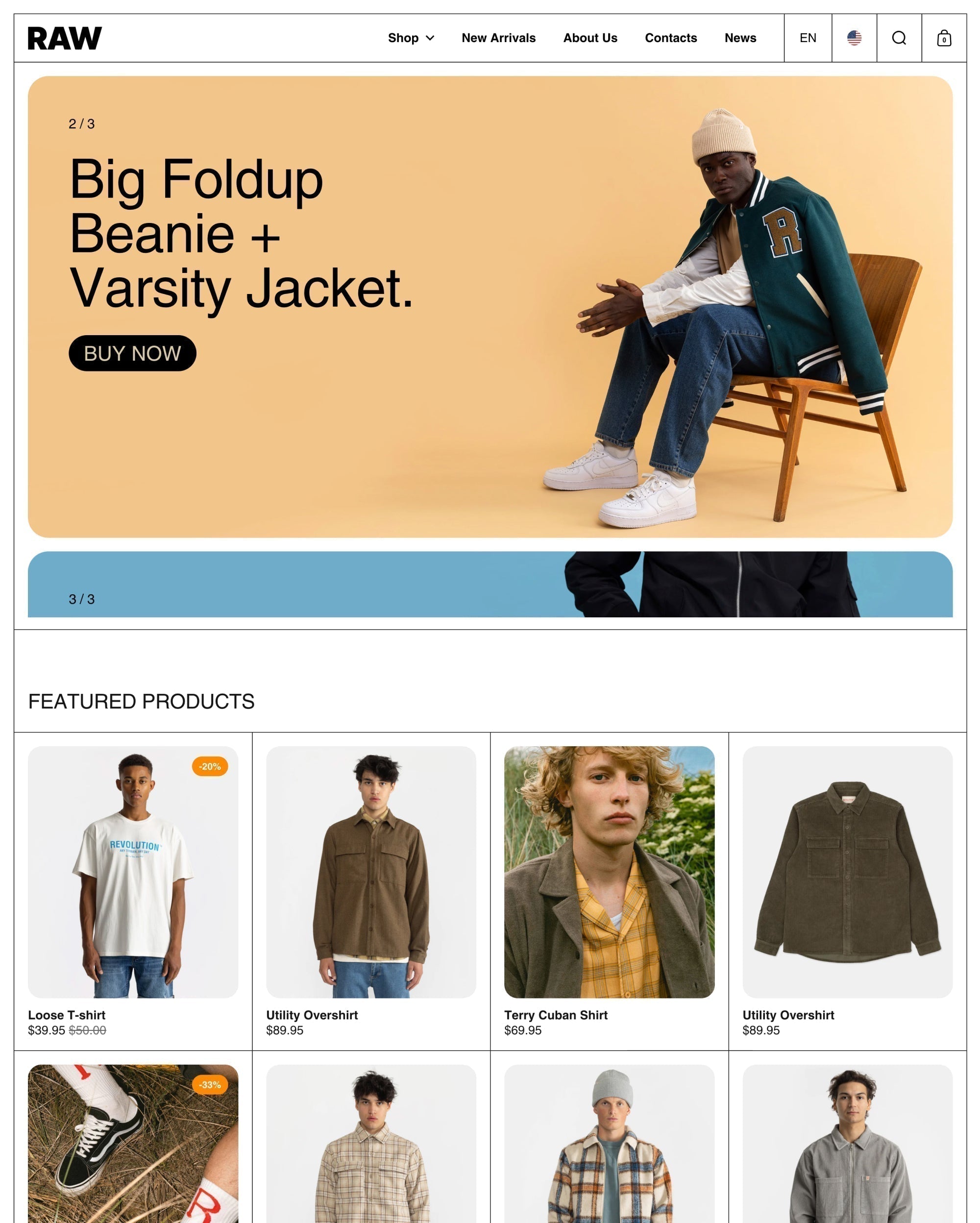Click the News navigation tab
Viewport: 980px width, 1223px height.
click(741, 38)
